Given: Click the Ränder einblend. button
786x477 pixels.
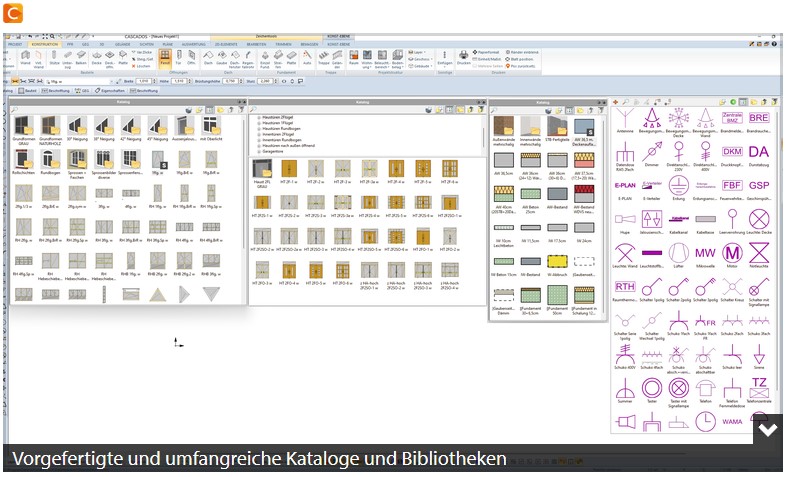Looking at the screenshot, I should click(522, 52).
